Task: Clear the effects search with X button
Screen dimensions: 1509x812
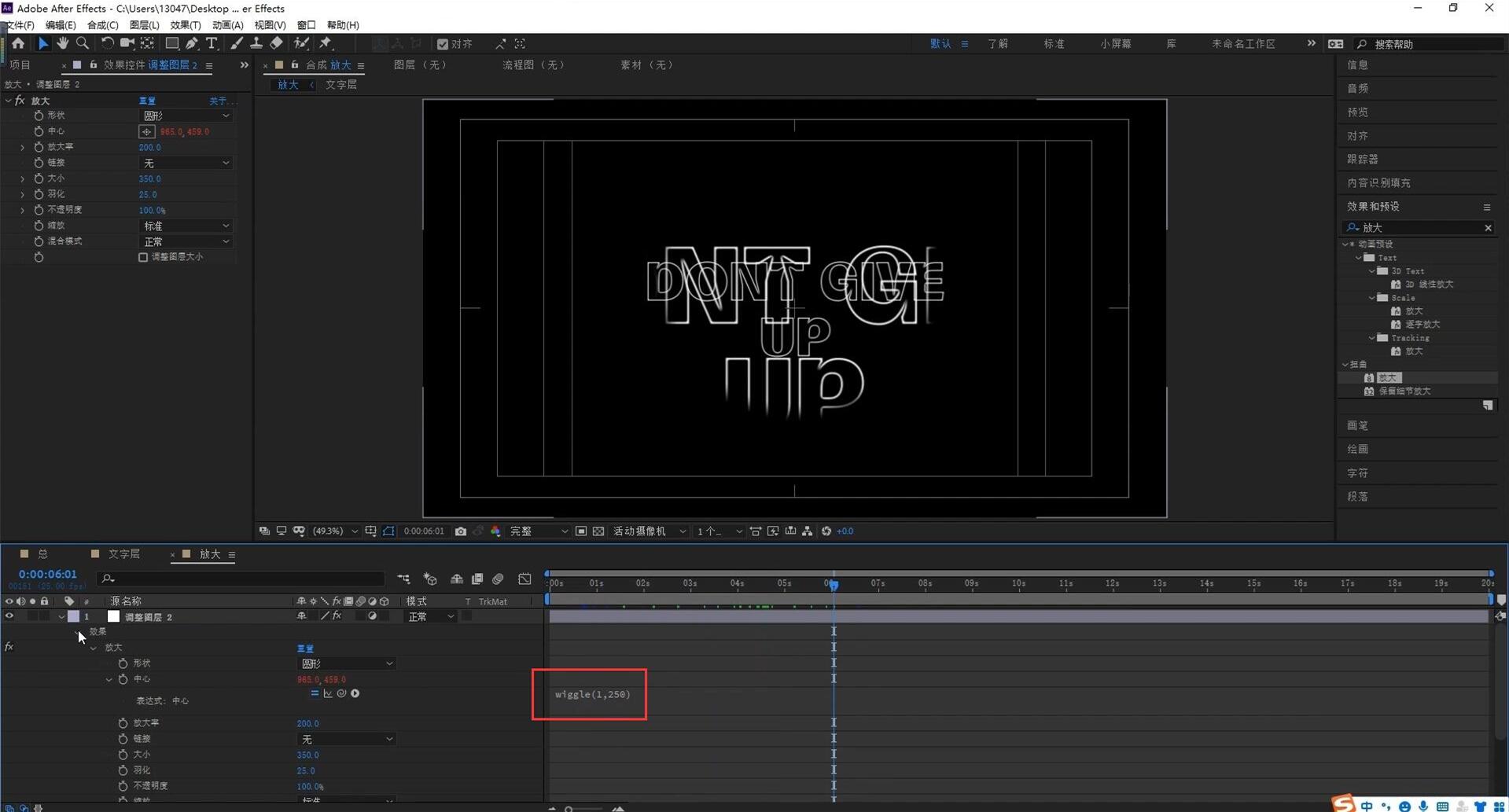Action: (x=1488, y=228)
